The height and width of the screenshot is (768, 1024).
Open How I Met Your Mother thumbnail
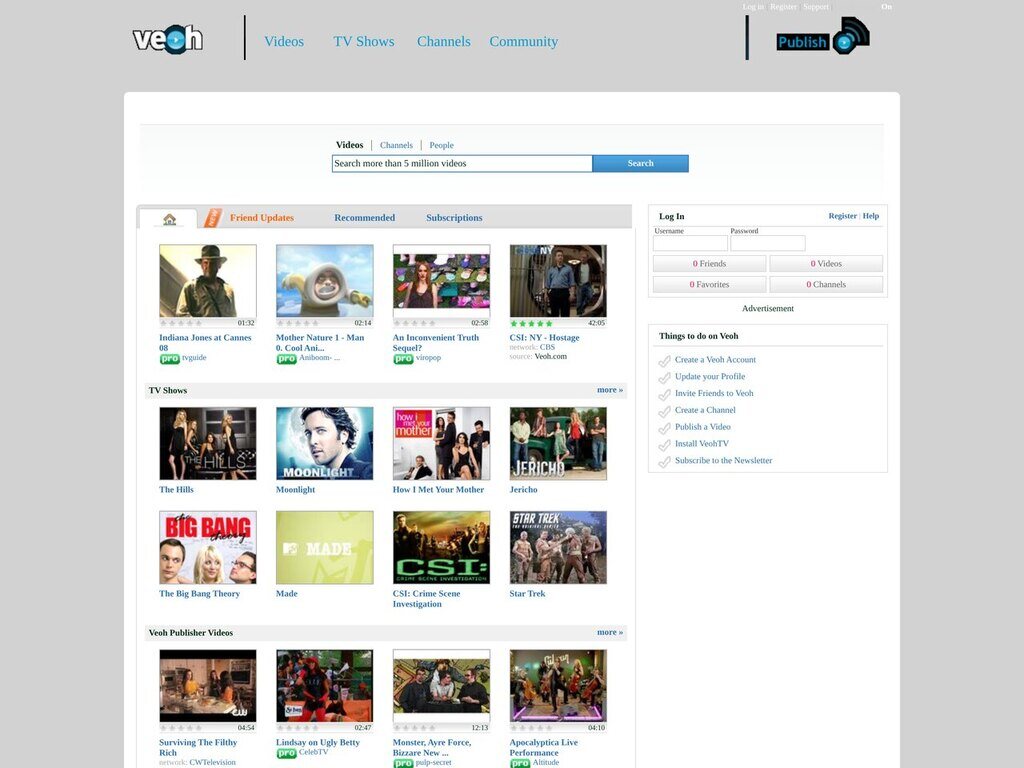tap(441, 443)
